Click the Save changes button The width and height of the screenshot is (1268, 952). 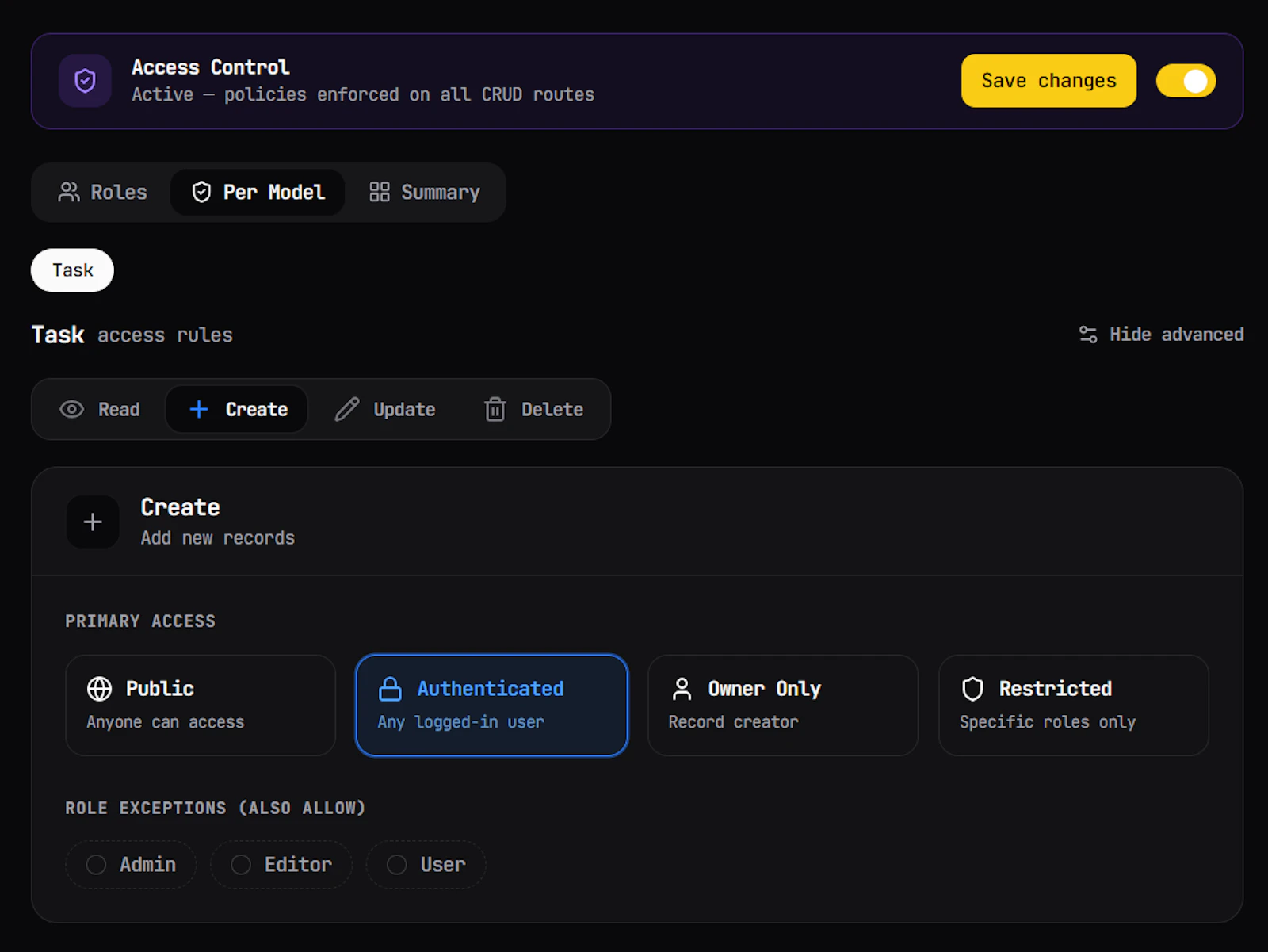point(1048,81)
